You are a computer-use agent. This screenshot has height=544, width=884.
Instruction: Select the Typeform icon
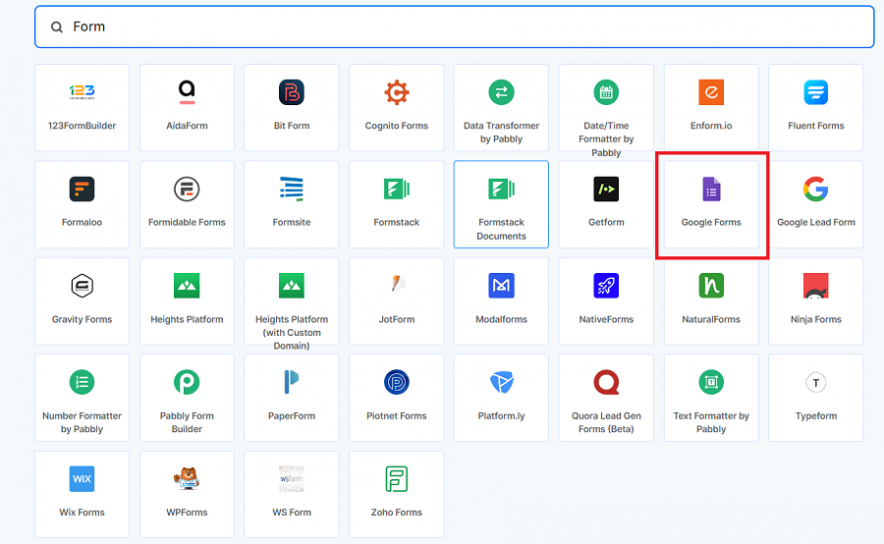(x=816, y=383)
